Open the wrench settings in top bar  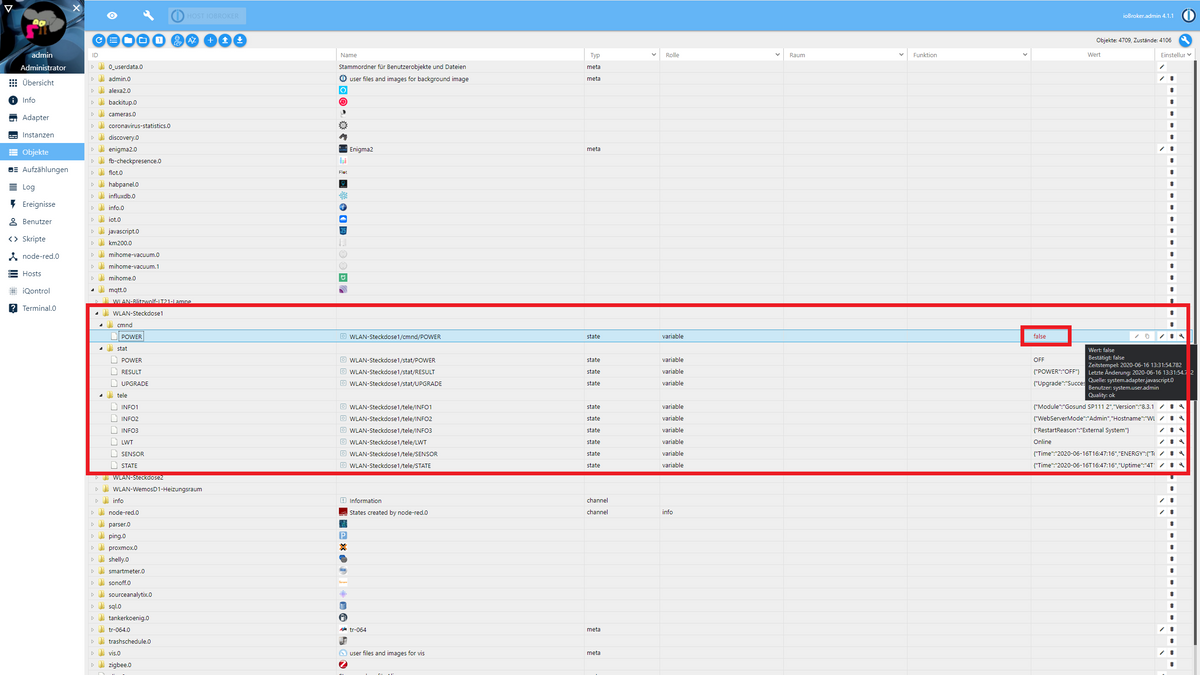click(x=149, y=16)
